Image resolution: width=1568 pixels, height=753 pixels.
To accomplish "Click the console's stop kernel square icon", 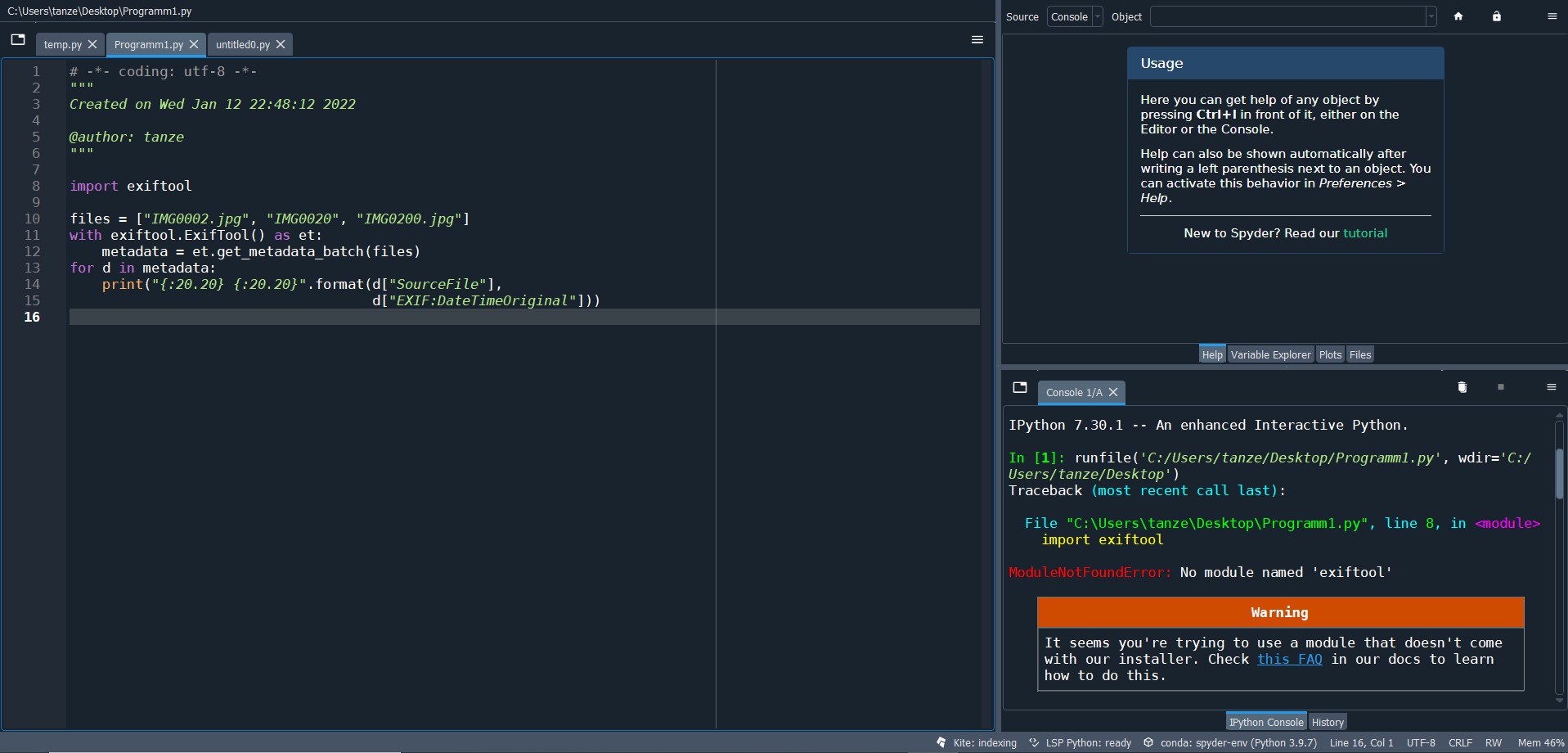I will coord(1501,387).
